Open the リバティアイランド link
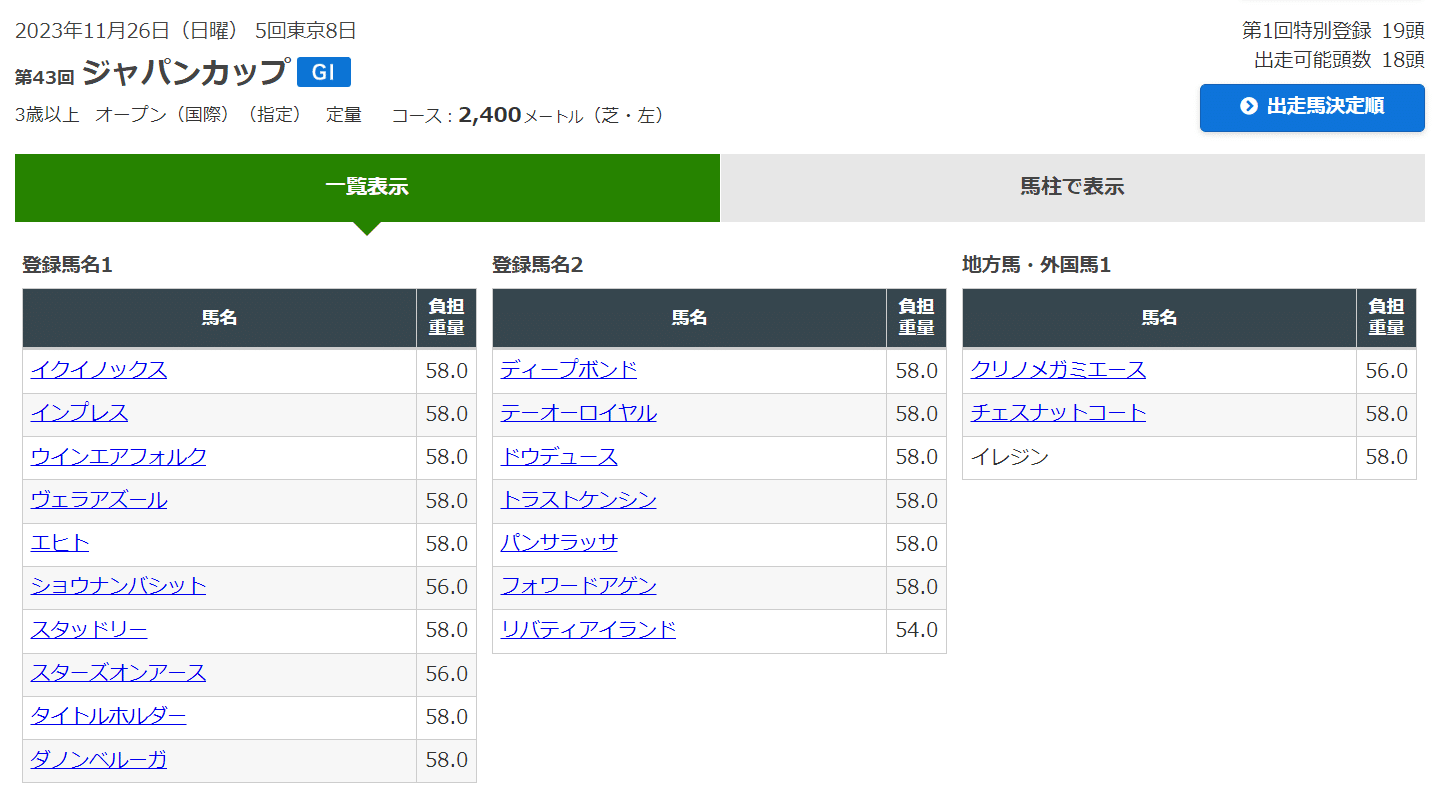 tap(589, 630)
